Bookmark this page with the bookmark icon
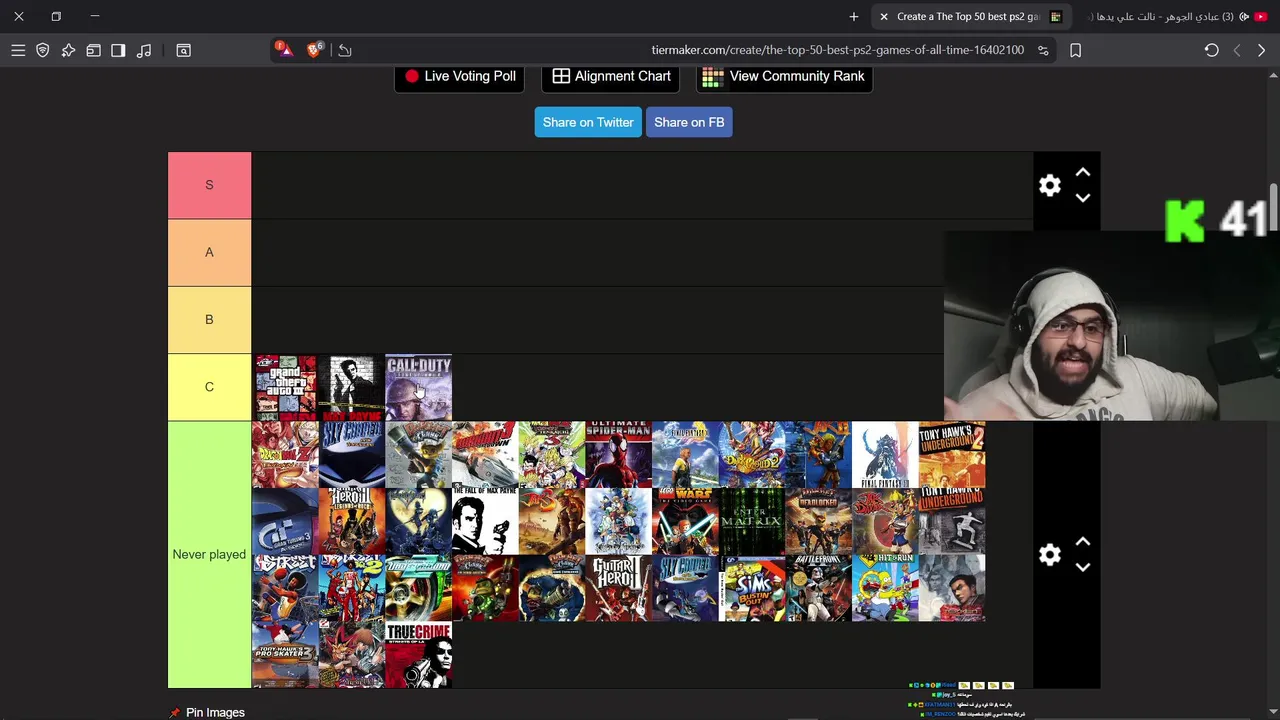 [1076, 50]
